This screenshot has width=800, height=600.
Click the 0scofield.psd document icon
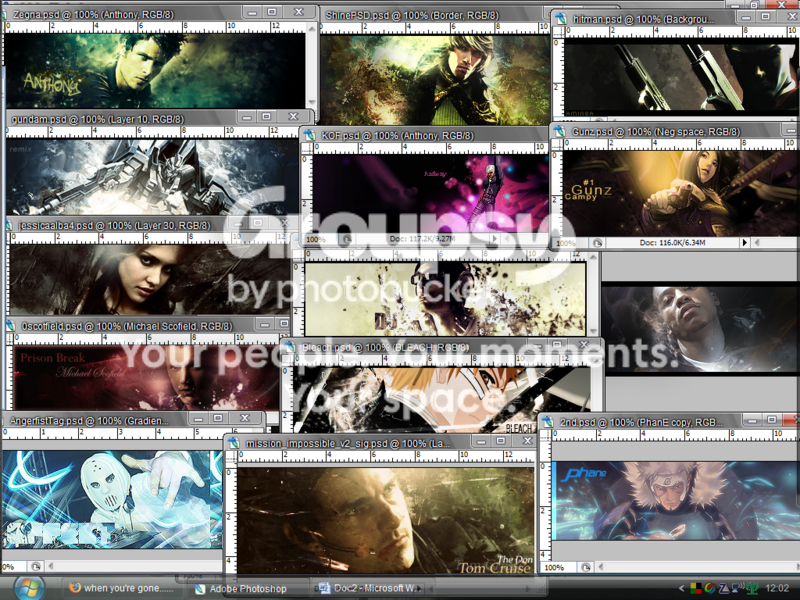pyautogui.click(x=10, y=326)
